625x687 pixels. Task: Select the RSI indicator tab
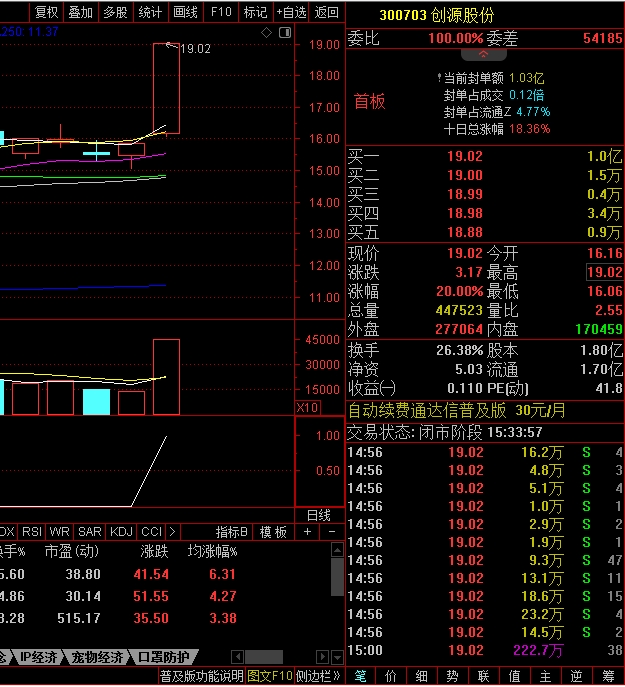click(32, 532)
